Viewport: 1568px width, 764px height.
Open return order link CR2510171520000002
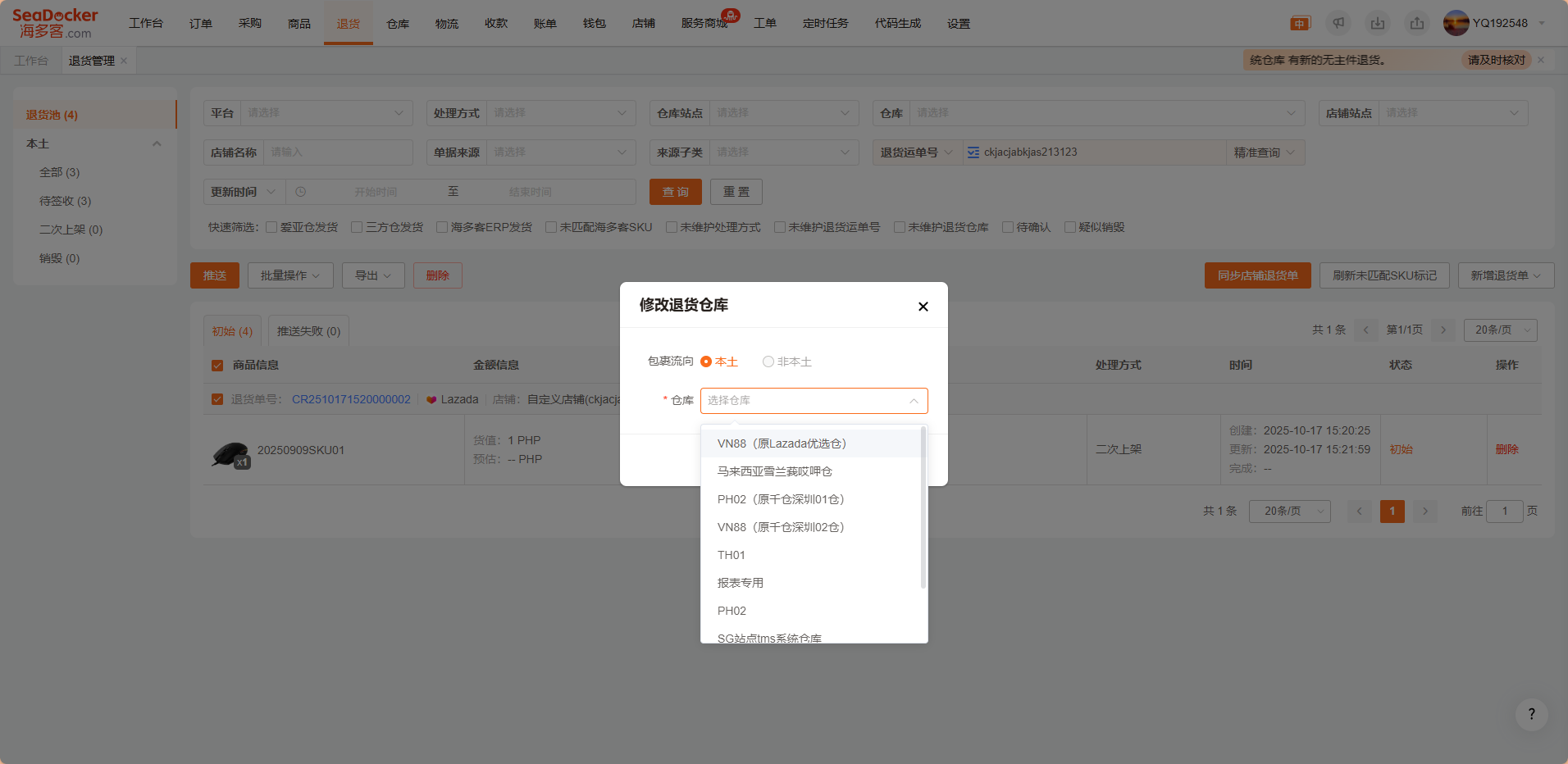(x=351, y=399)
